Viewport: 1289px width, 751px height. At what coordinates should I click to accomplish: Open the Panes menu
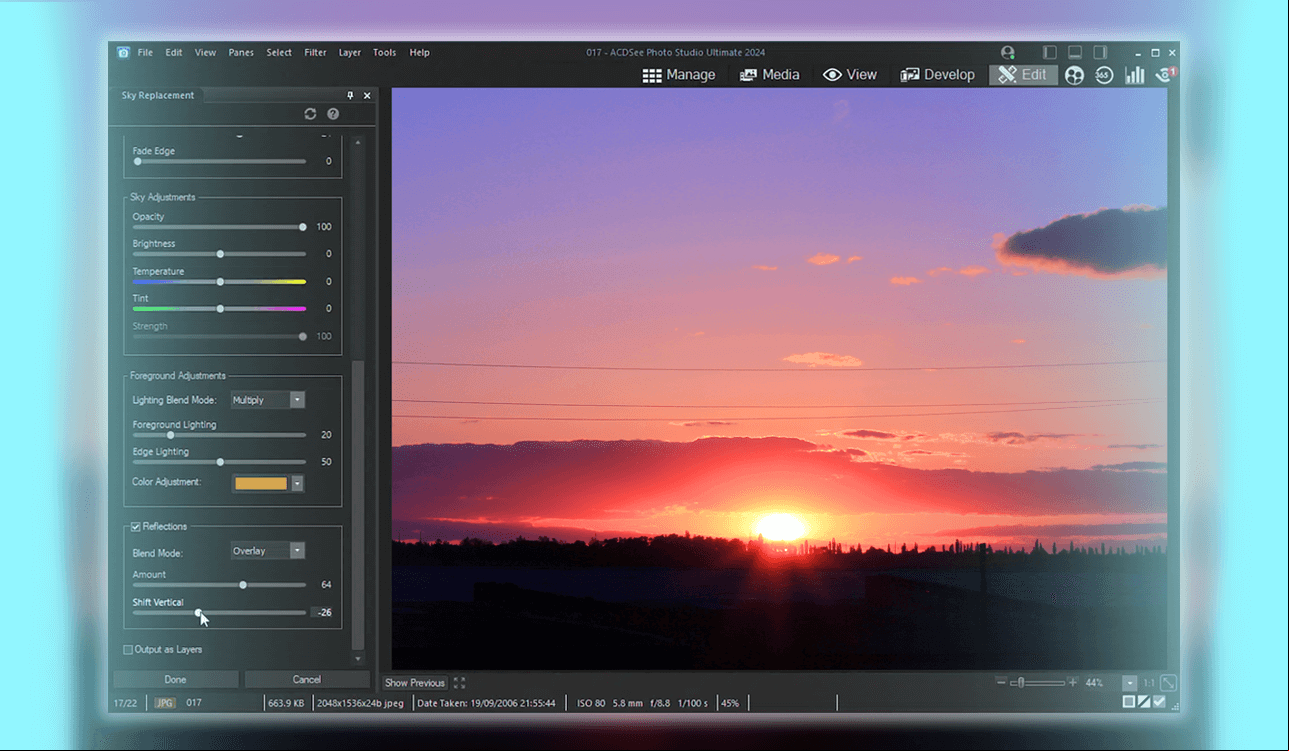tap(241, 53)
